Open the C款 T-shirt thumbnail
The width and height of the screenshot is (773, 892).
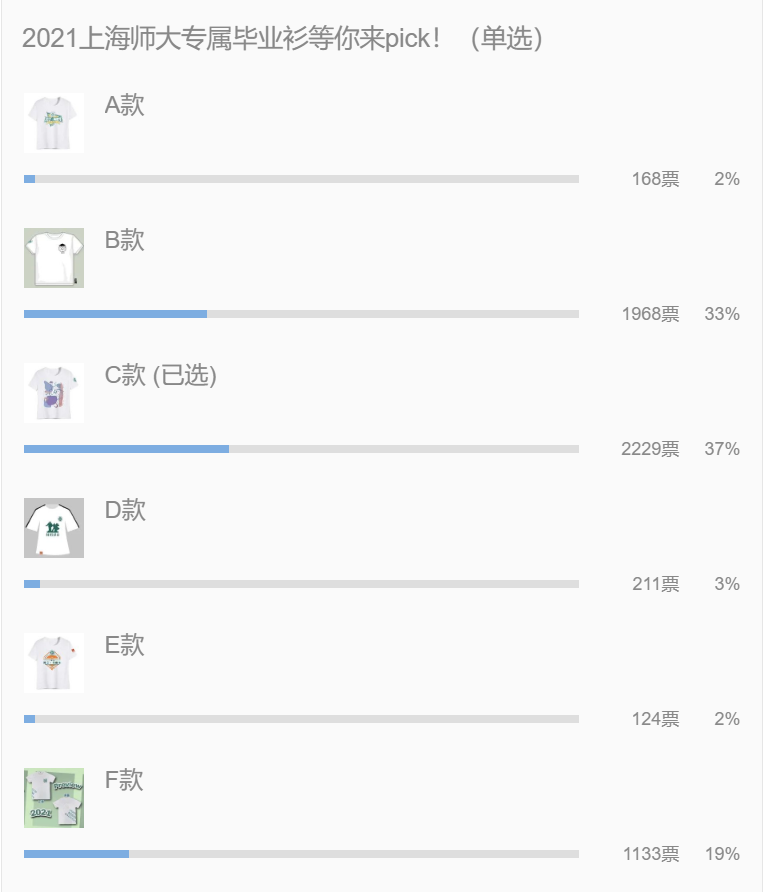(53, 393)
